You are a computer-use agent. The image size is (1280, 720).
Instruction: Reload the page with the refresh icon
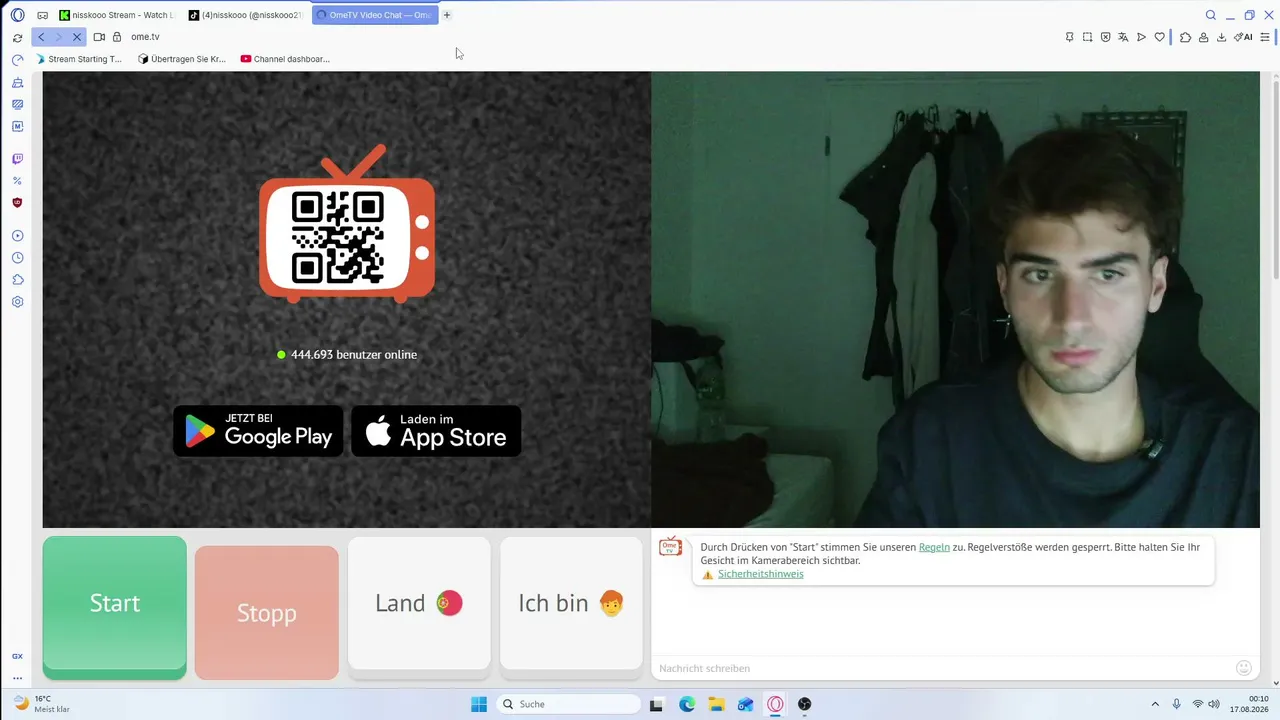coord(17,38)
